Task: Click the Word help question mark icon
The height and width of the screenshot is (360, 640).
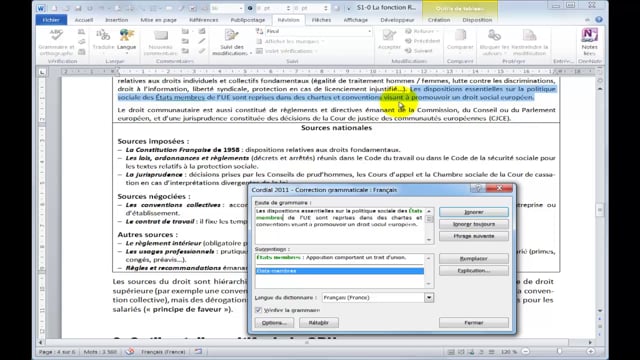Action: [x=599, y=19]
